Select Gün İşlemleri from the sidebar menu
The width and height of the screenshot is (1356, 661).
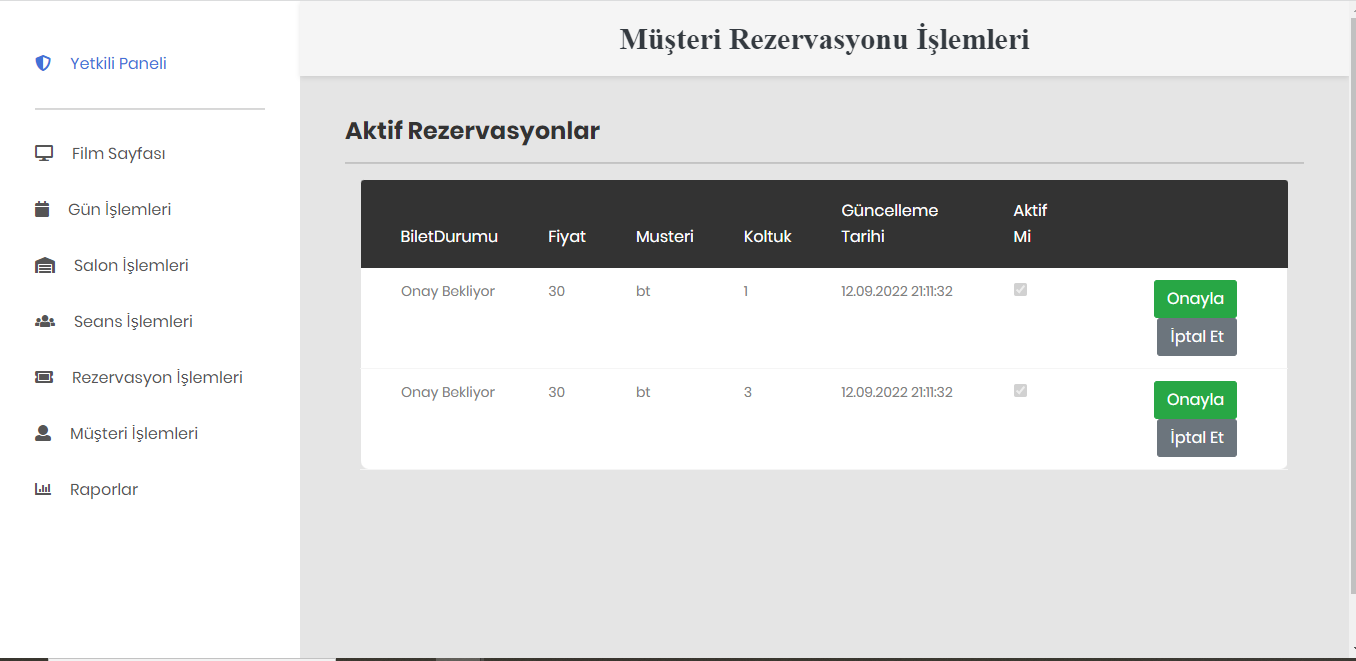(120, 208)
